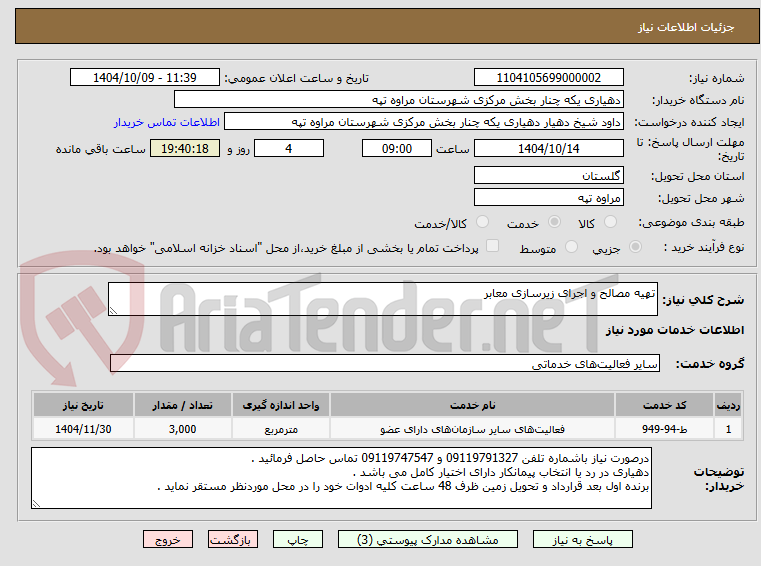Open 'اطلاعات تماس خریدار' link
The width and height of the screenshot is (761, 566).
pyautogui.click(x=167, y=122)
